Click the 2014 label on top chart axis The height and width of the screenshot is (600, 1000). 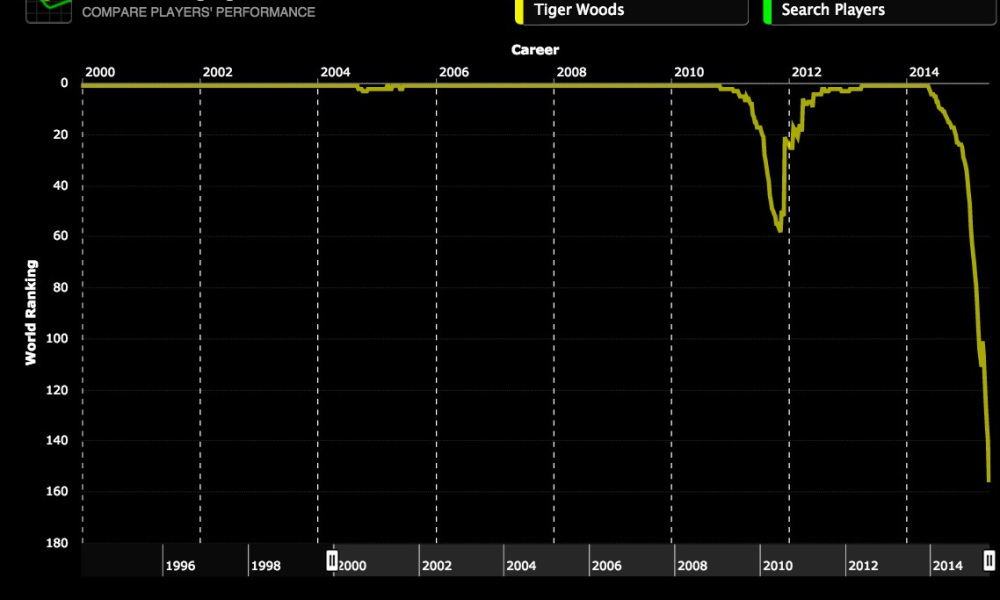[x=923, y=72]
